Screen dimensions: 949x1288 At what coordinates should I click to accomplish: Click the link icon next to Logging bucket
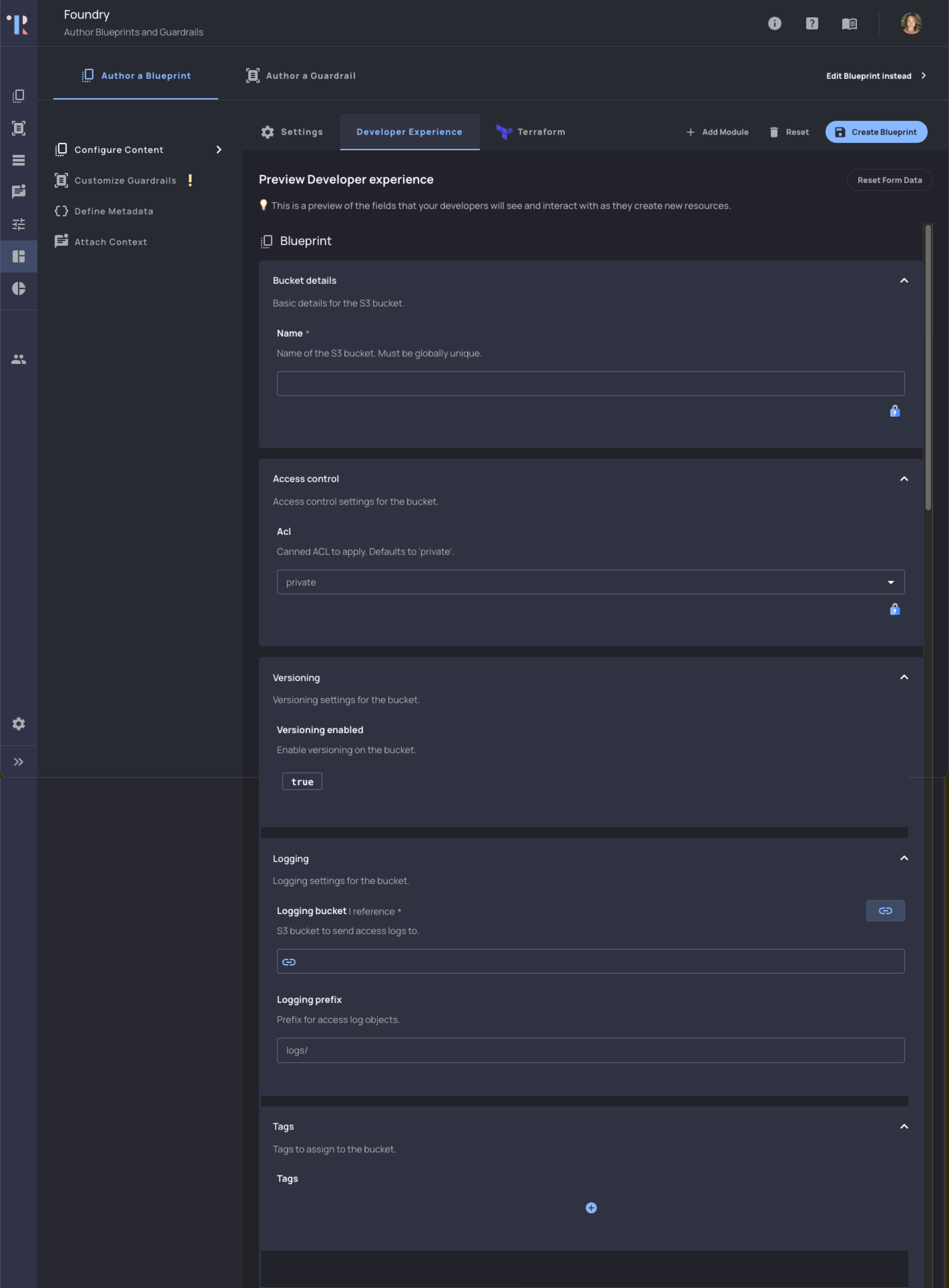tap(885, 910)
